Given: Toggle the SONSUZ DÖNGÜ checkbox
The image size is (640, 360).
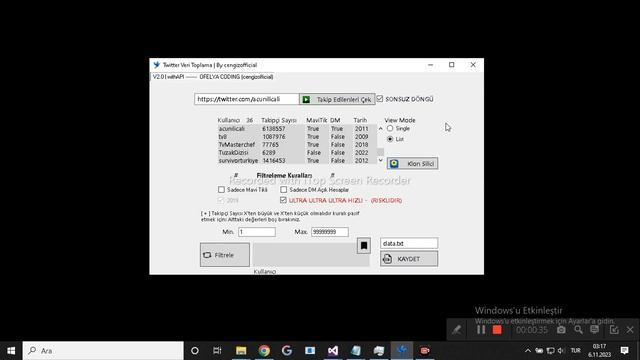Looking at the screenshot, I should click(380, 99).
